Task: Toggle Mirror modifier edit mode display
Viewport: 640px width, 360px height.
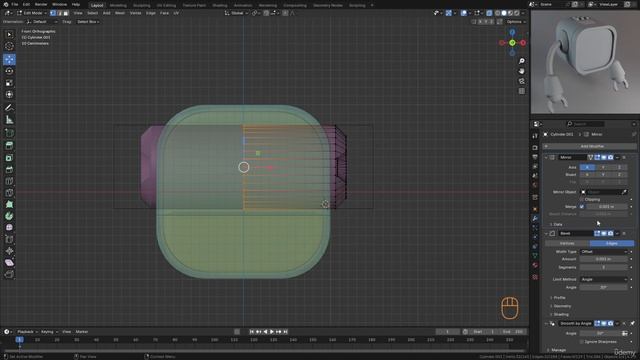Action: pos(597,158)
